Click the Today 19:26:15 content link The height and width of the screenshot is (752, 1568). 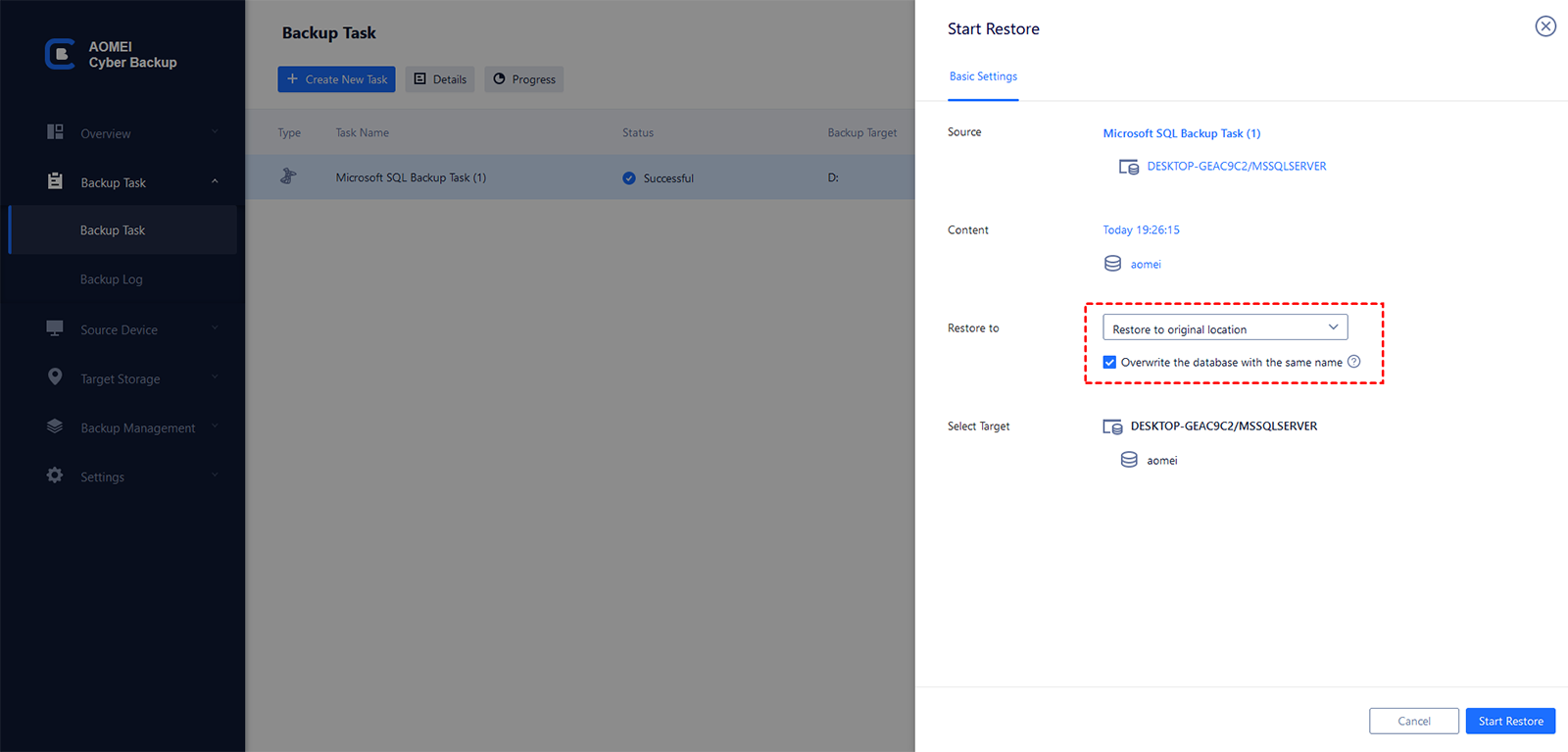[1142, 230]
